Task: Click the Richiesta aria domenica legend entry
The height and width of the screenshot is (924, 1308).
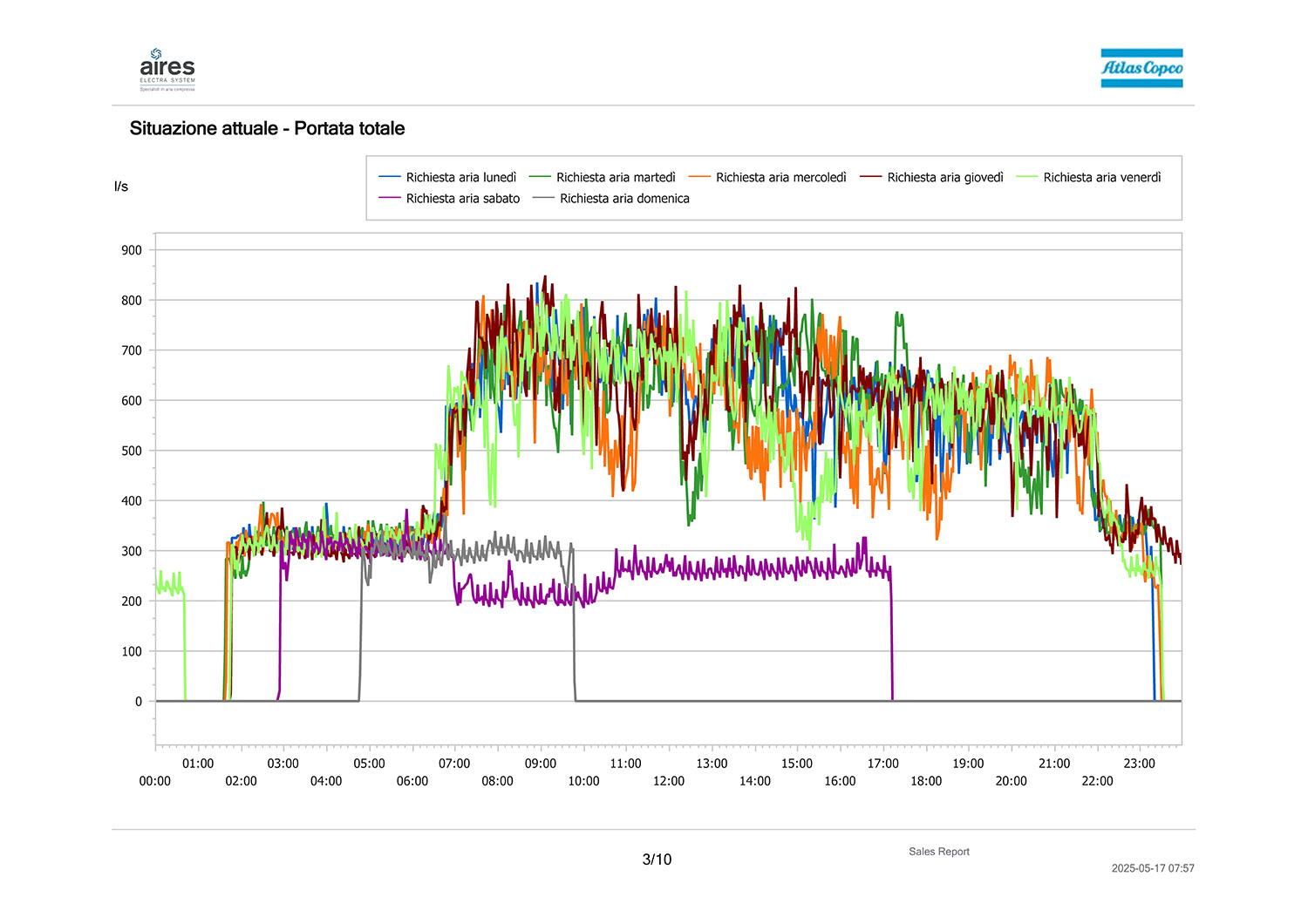Action: [x=624, y=199]
